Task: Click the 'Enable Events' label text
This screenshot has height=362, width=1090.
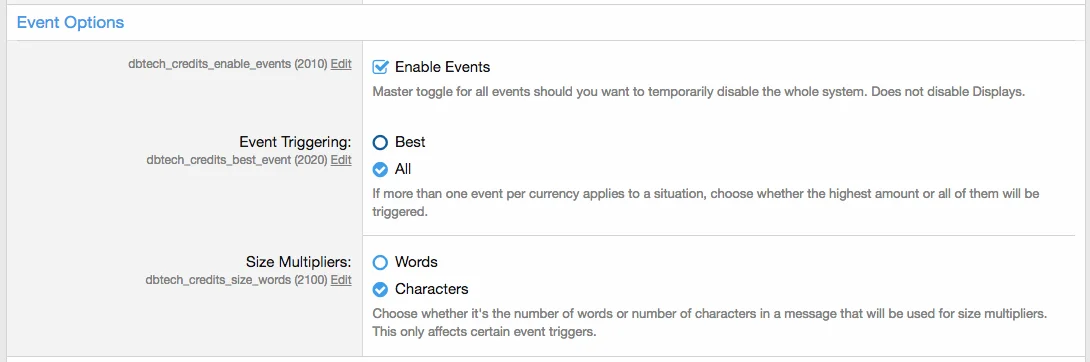Action: tap(442, 67)
